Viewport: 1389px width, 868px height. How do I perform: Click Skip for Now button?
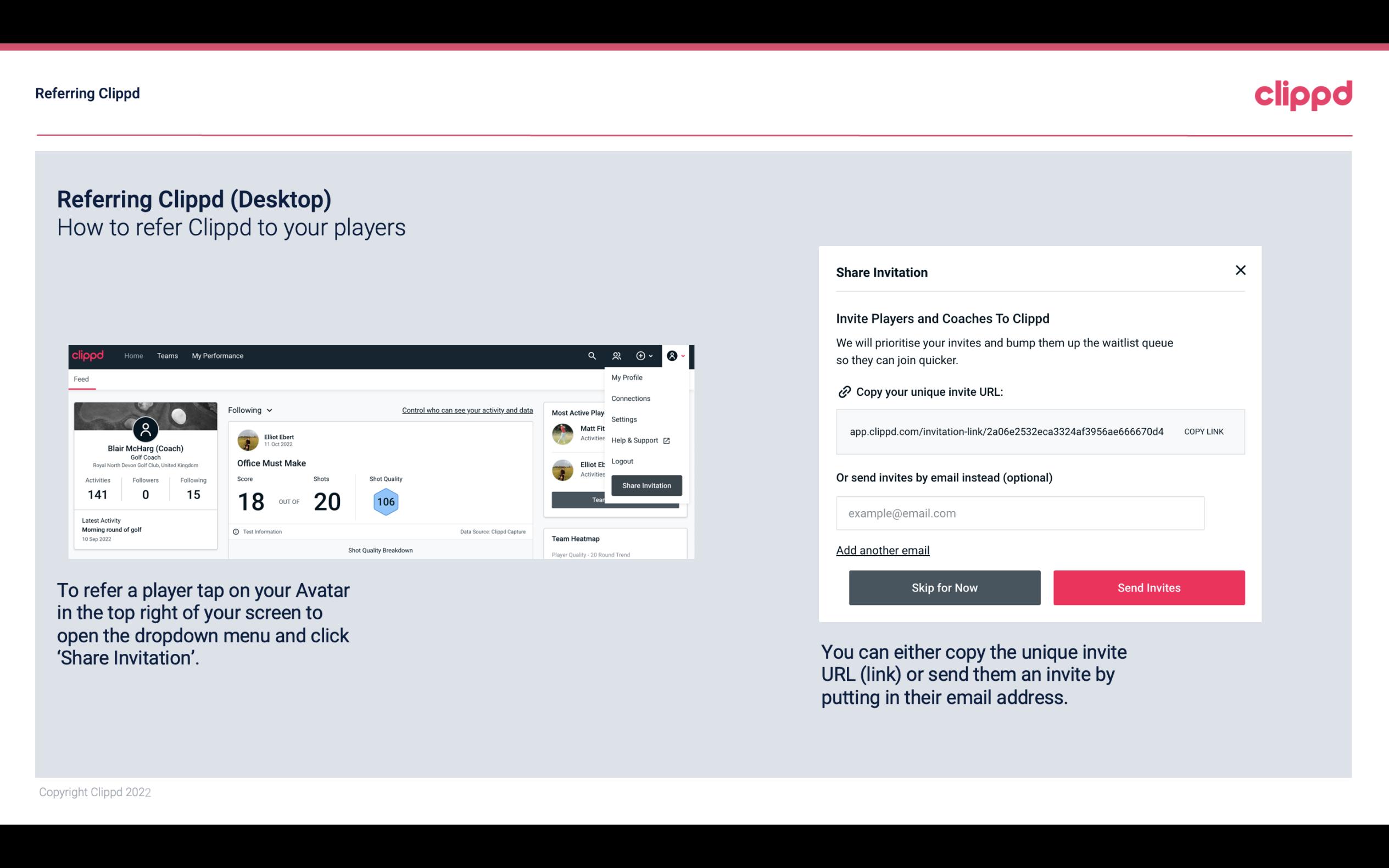[944, 587]
